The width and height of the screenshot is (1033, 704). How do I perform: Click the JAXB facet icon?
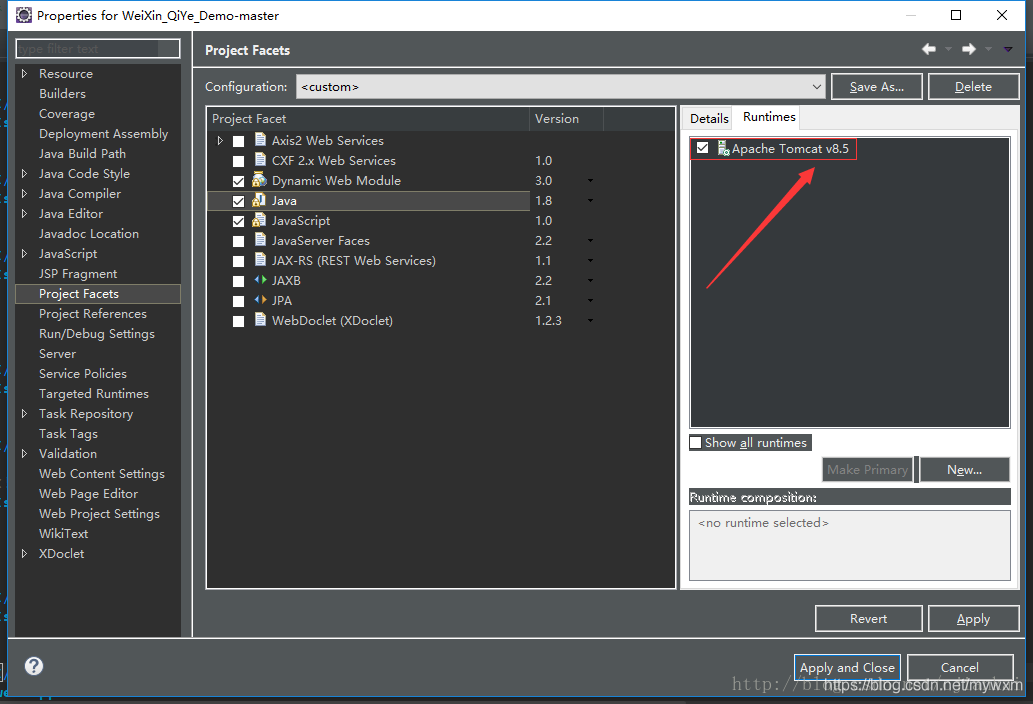coord(260,280)
